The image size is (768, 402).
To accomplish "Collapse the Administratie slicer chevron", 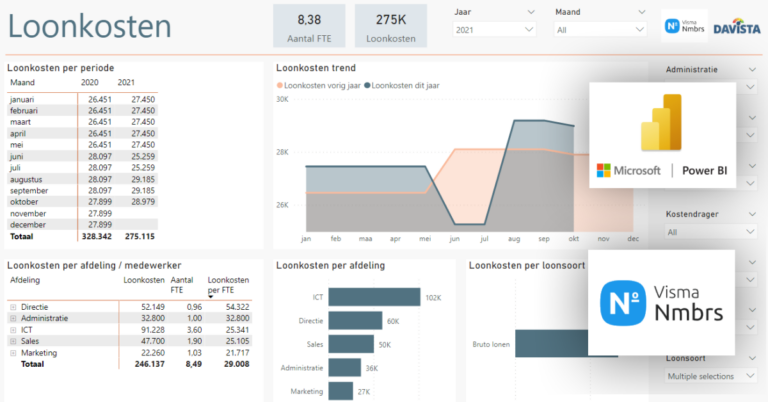I will pos(752,70).
